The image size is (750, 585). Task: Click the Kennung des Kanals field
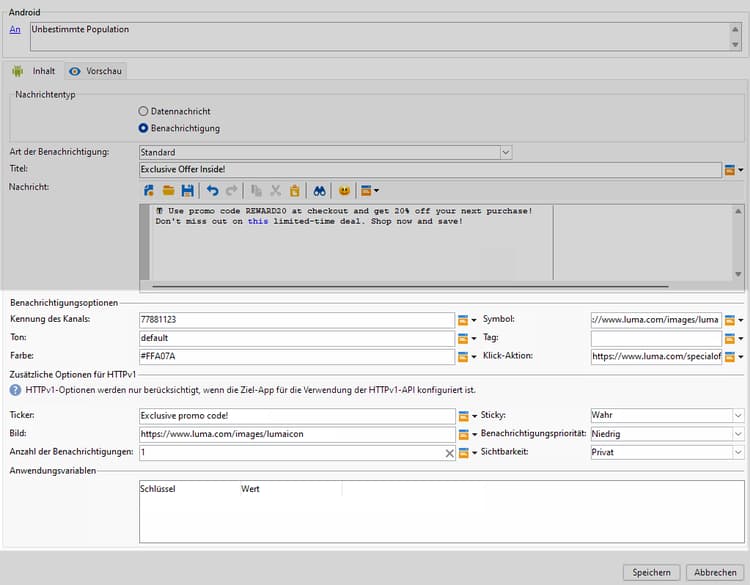click(x=297, y=320)
